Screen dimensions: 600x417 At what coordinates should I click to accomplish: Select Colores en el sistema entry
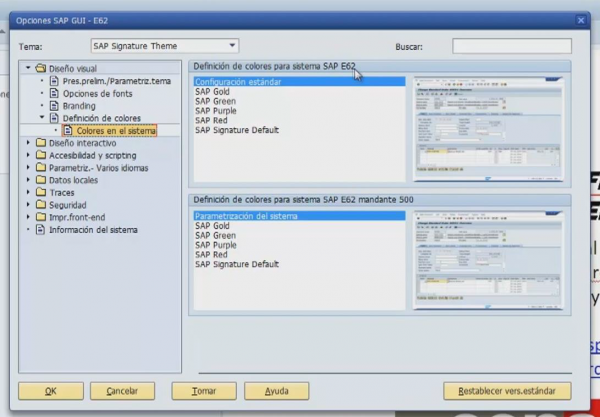pos(116,131)
